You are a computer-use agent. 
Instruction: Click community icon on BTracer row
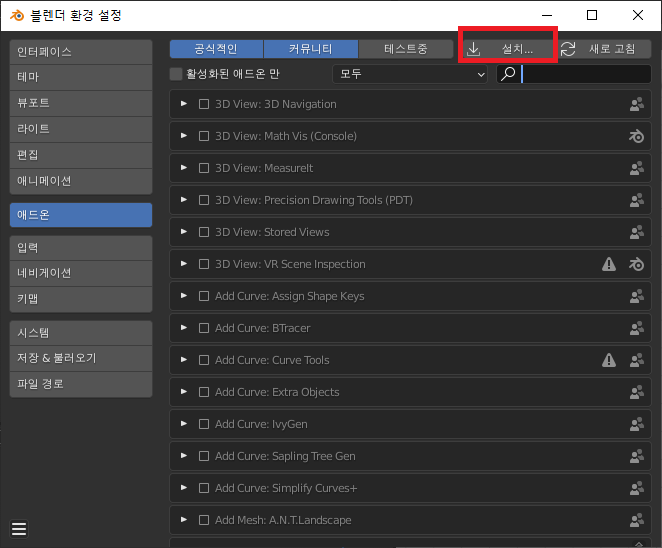[637, 328]
